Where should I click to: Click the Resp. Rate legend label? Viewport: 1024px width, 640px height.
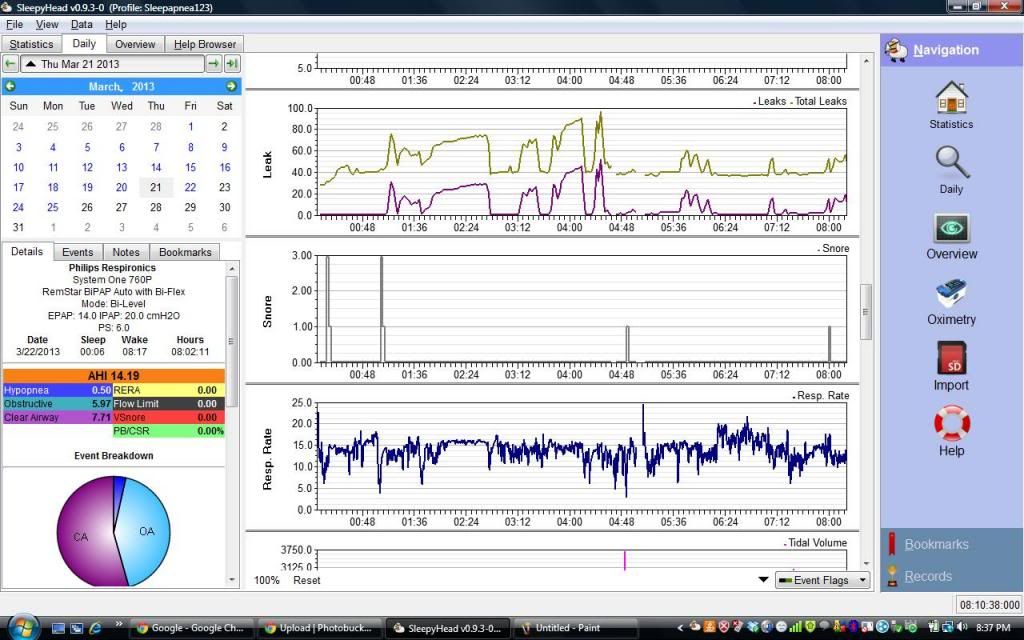coord(821,395)
